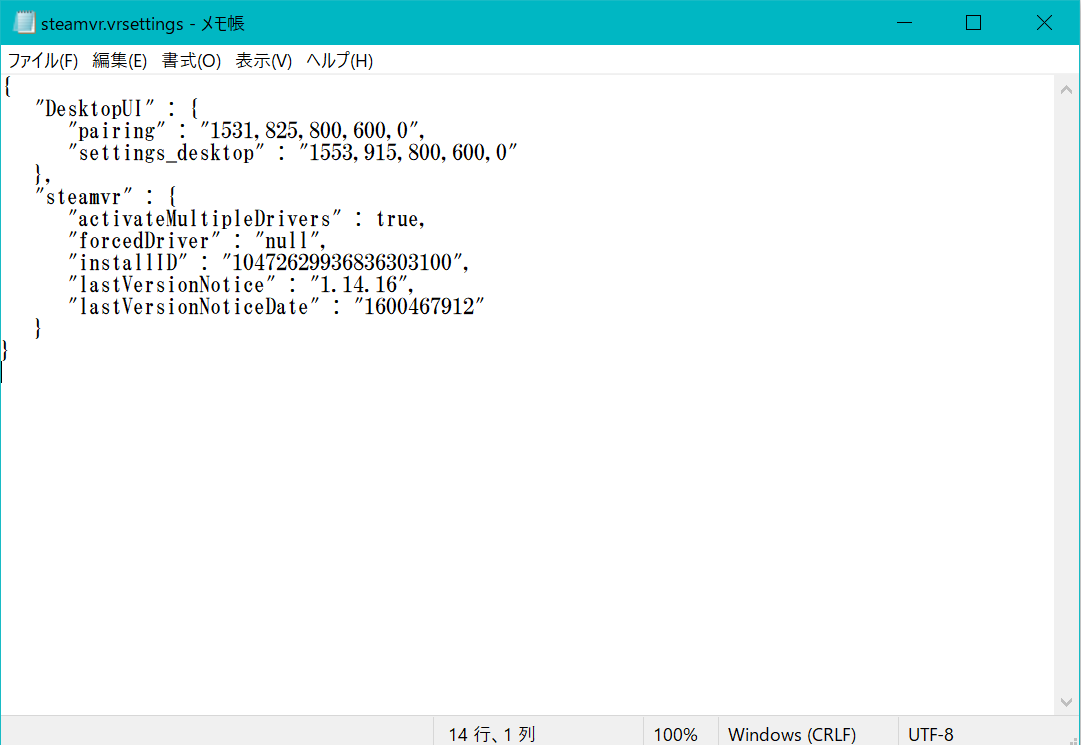Click the "lastVersionNotice" key text
This screenshot has width=1081, height=745.
pos(172,285)
